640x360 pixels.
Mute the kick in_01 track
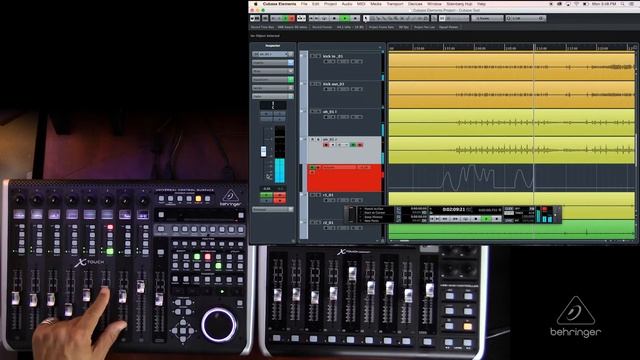tap(312, 56)
